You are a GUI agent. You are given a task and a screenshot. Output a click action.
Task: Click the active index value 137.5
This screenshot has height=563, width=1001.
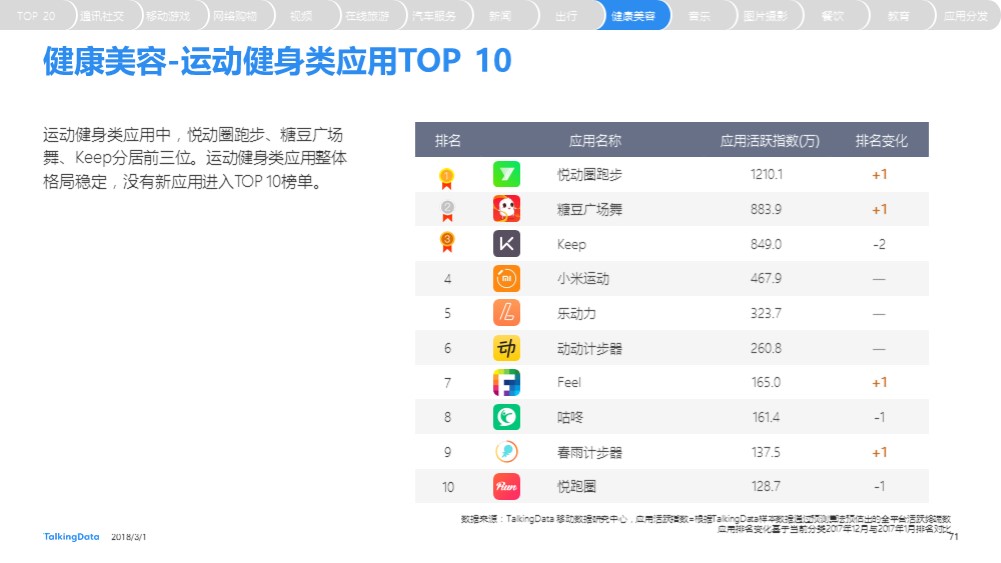[766, 452]
